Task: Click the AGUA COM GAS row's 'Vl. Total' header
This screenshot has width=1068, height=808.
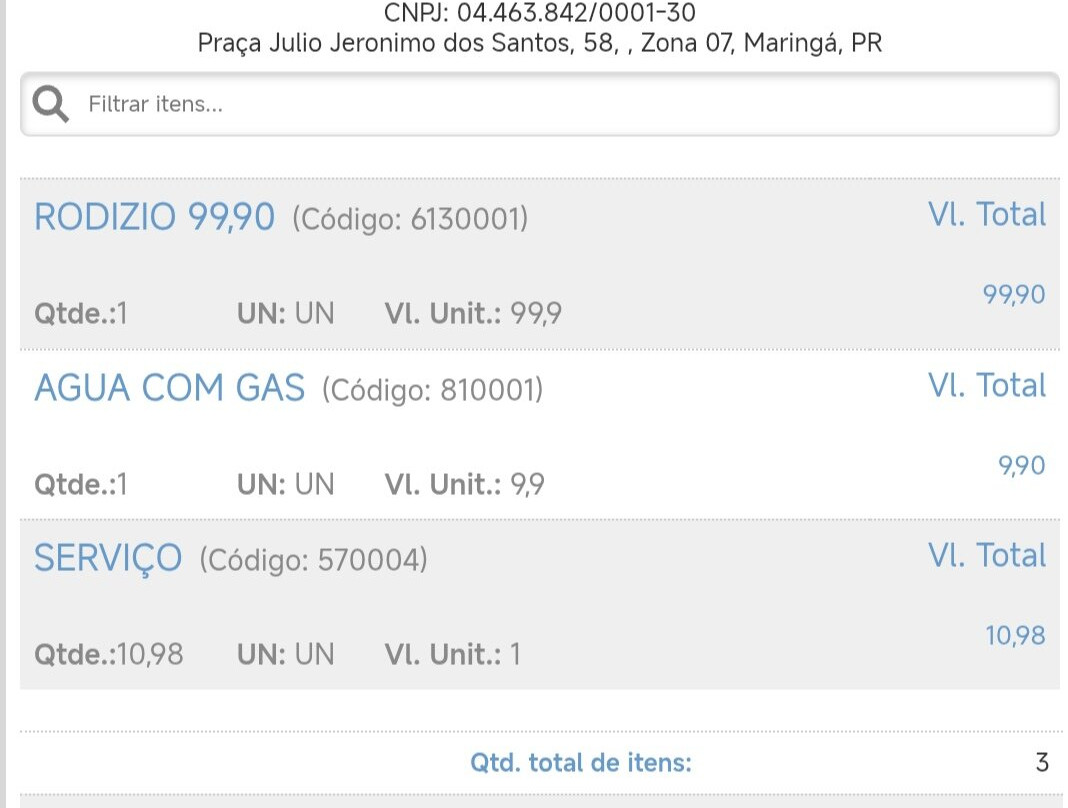Action: click(x=986, y=385)
